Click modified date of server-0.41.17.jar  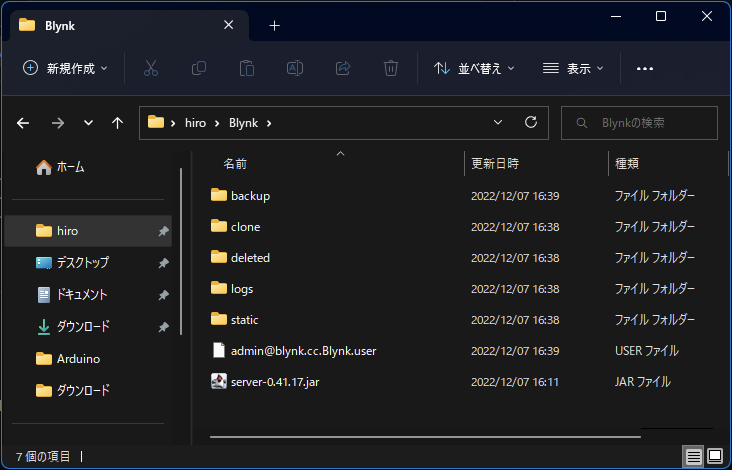click(514, 382)
